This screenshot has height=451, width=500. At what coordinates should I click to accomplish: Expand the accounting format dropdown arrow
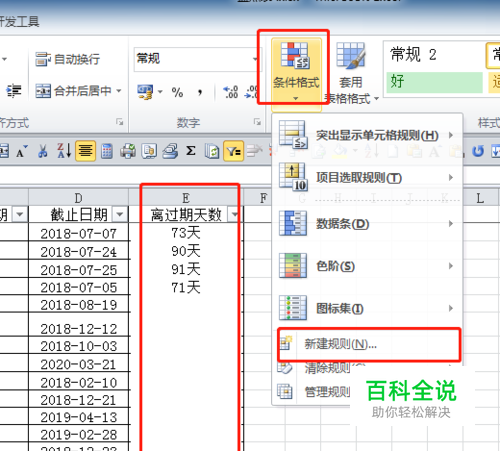tap(160, 92)
